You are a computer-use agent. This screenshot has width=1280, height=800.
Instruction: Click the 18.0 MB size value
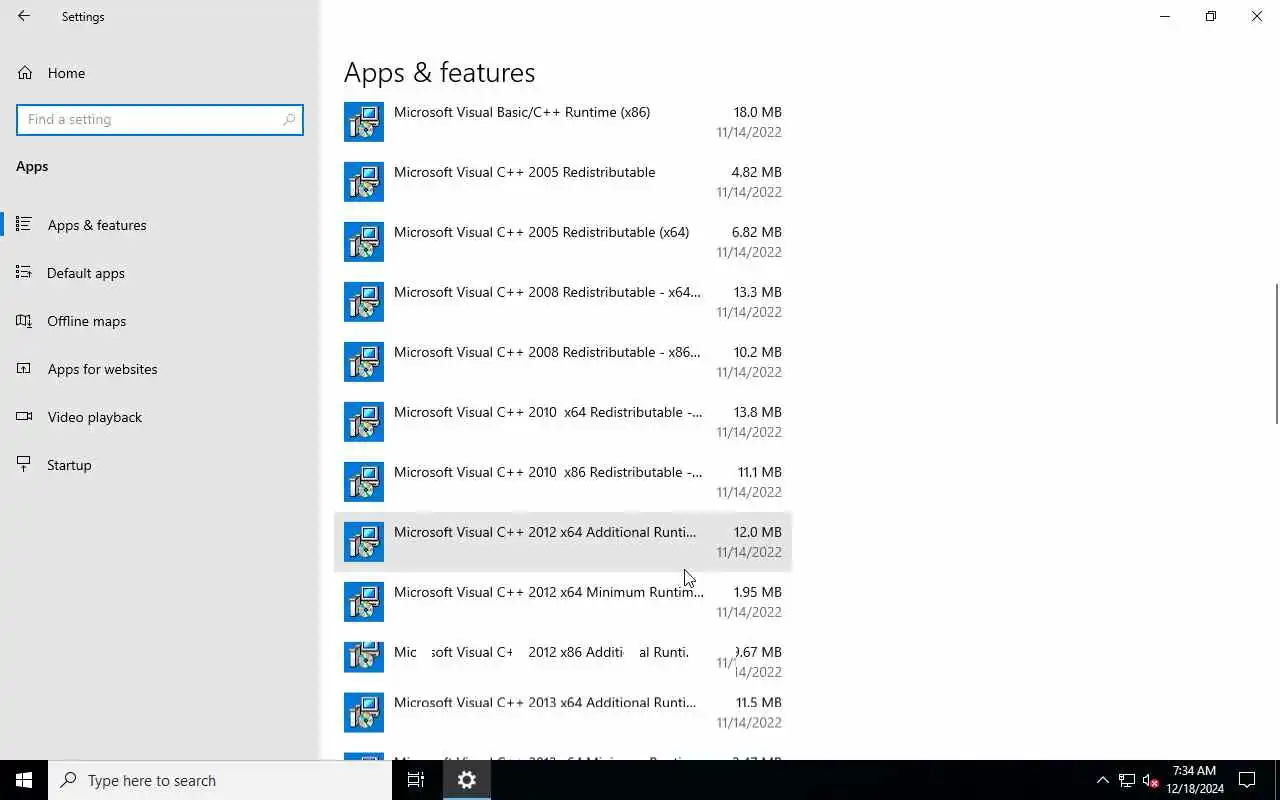click(758, 112)
